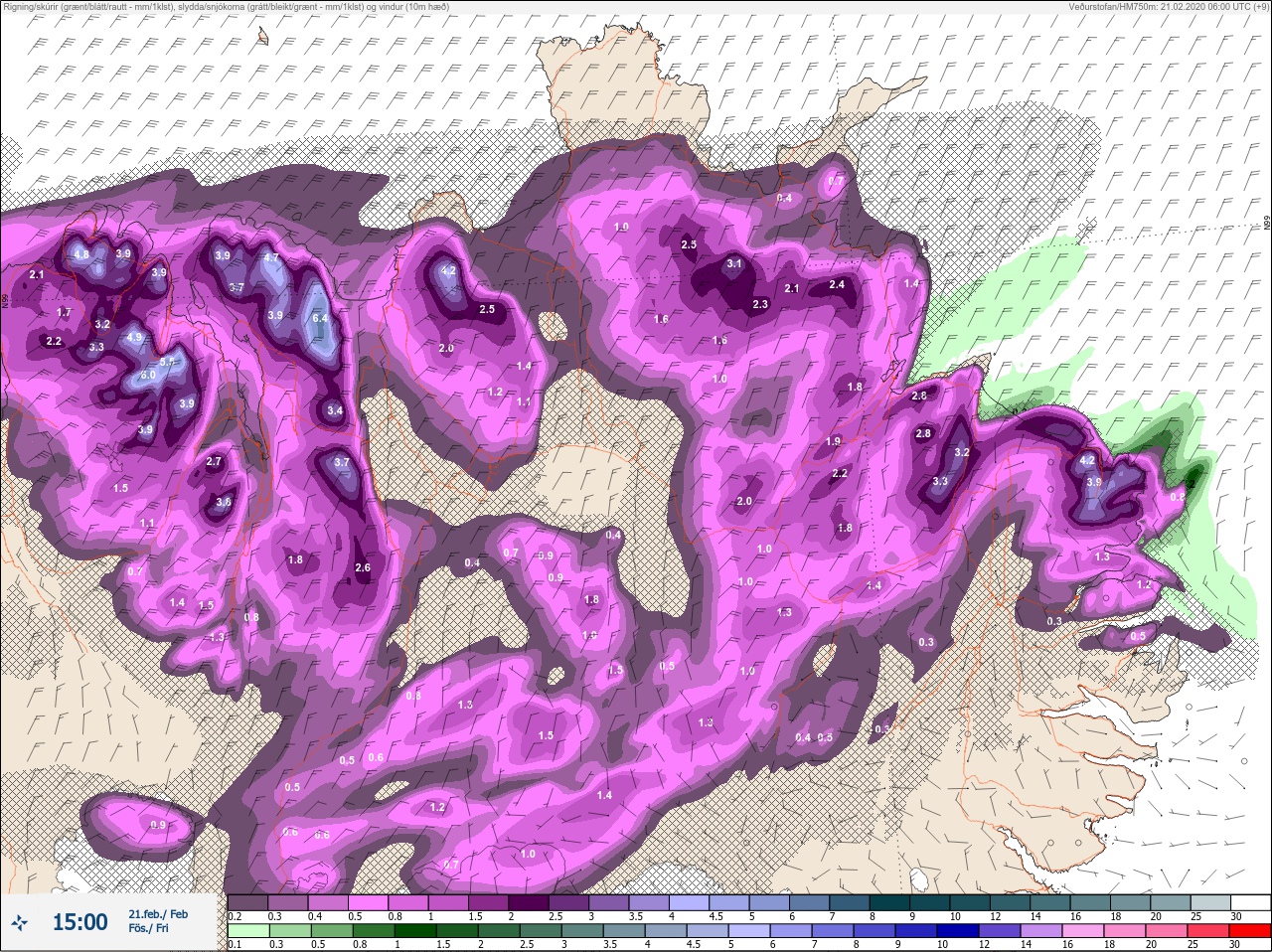Click the 2.4 precipitation value label

[837, 285]
